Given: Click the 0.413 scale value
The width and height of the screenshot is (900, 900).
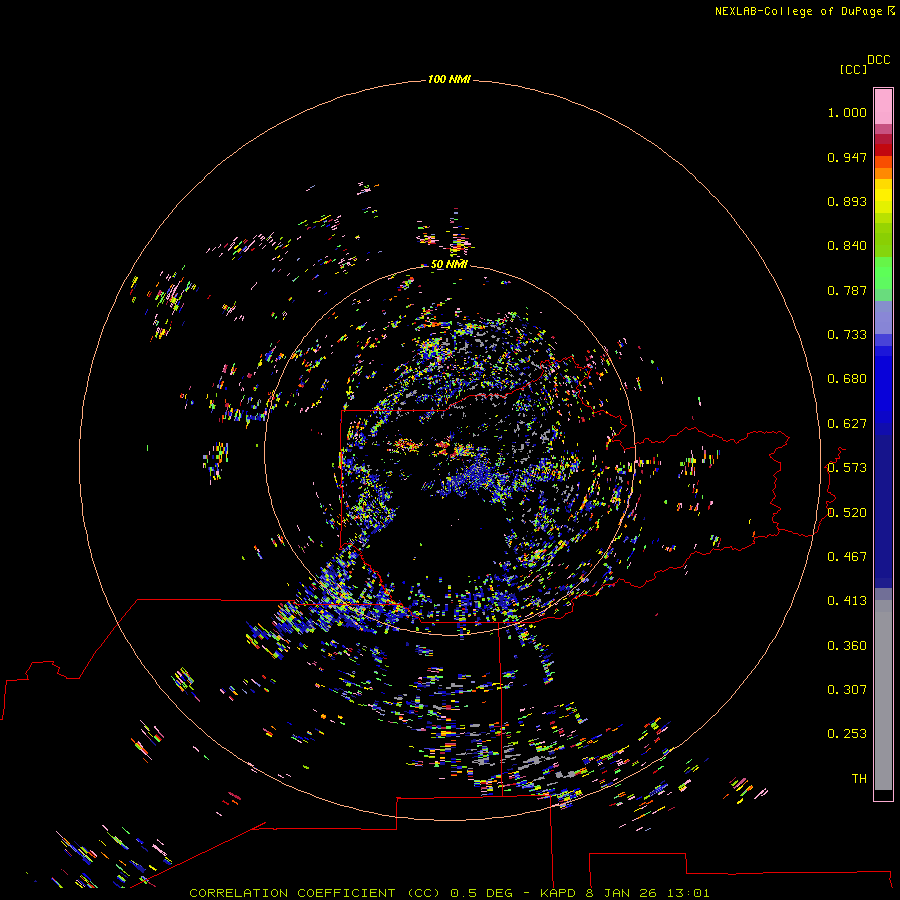Looking at the screenshot, I should click(x=847, y=601).
